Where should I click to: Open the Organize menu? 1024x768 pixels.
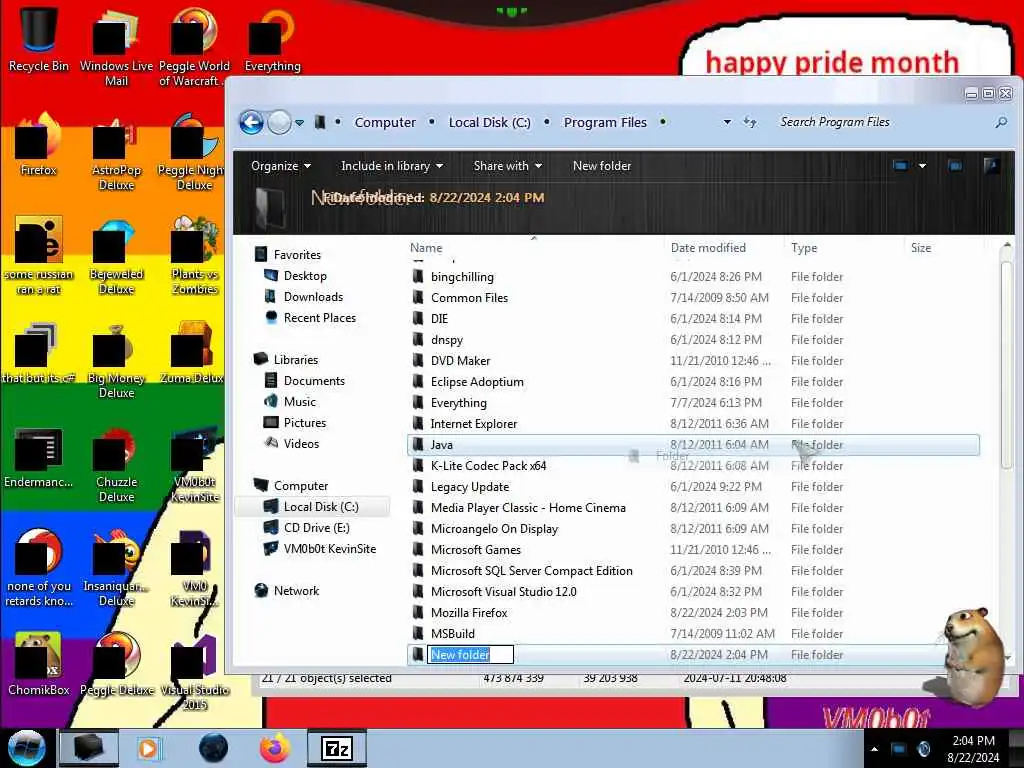281,166
